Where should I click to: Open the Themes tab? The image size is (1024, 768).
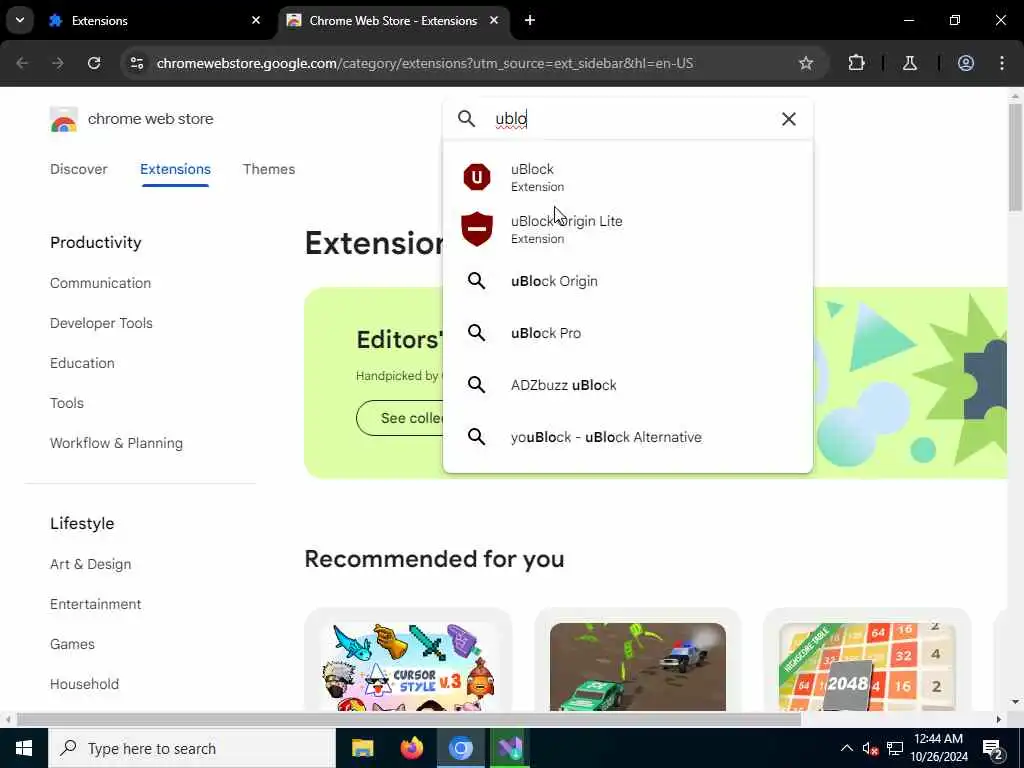click(x=269, y=169)
